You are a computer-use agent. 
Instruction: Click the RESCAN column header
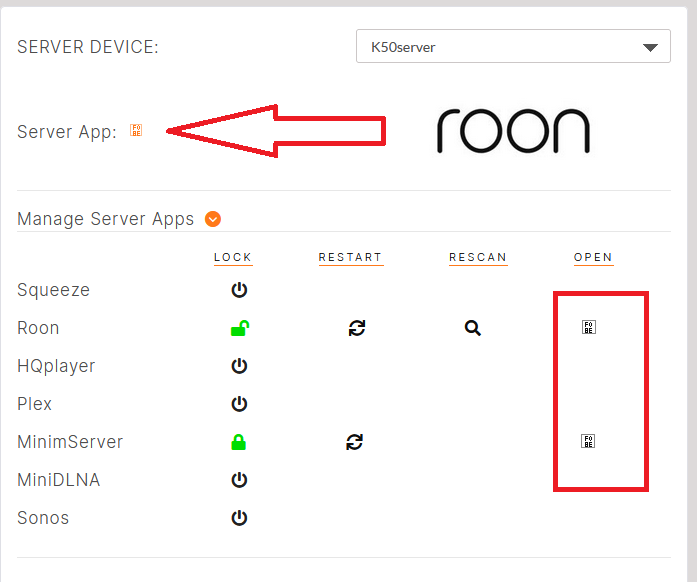pyautogui.click(x=478, y=257)
